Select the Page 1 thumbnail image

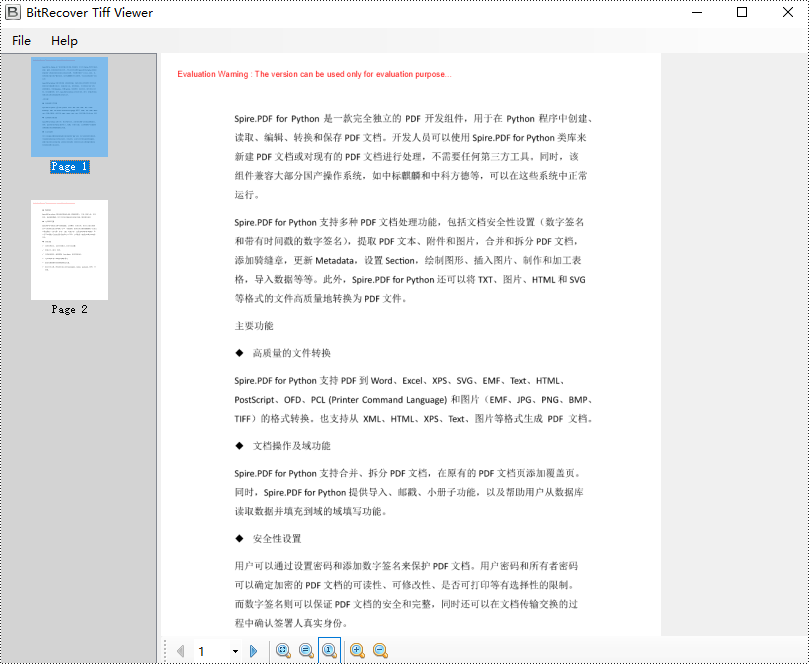click(70, 107)
